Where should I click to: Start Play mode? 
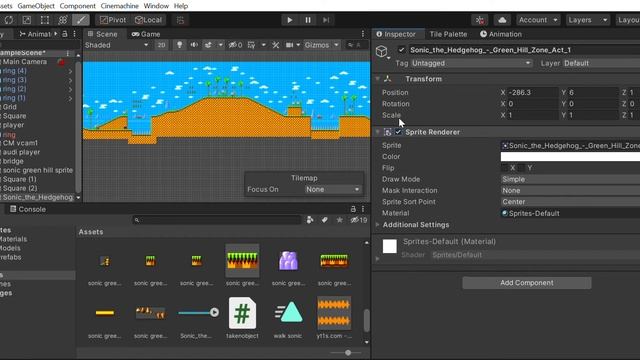(289, 20)
